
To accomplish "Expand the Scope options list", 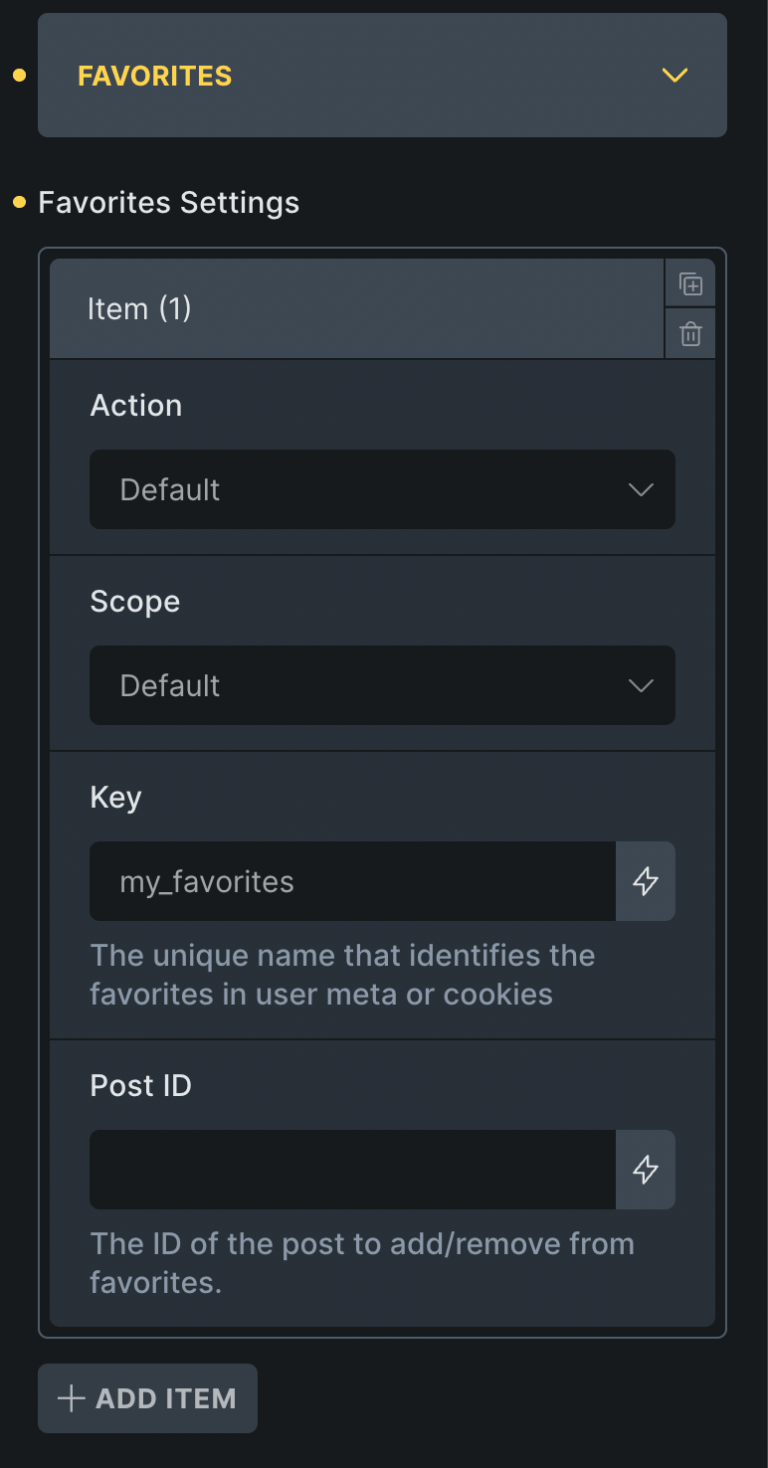I will point(640,685).
